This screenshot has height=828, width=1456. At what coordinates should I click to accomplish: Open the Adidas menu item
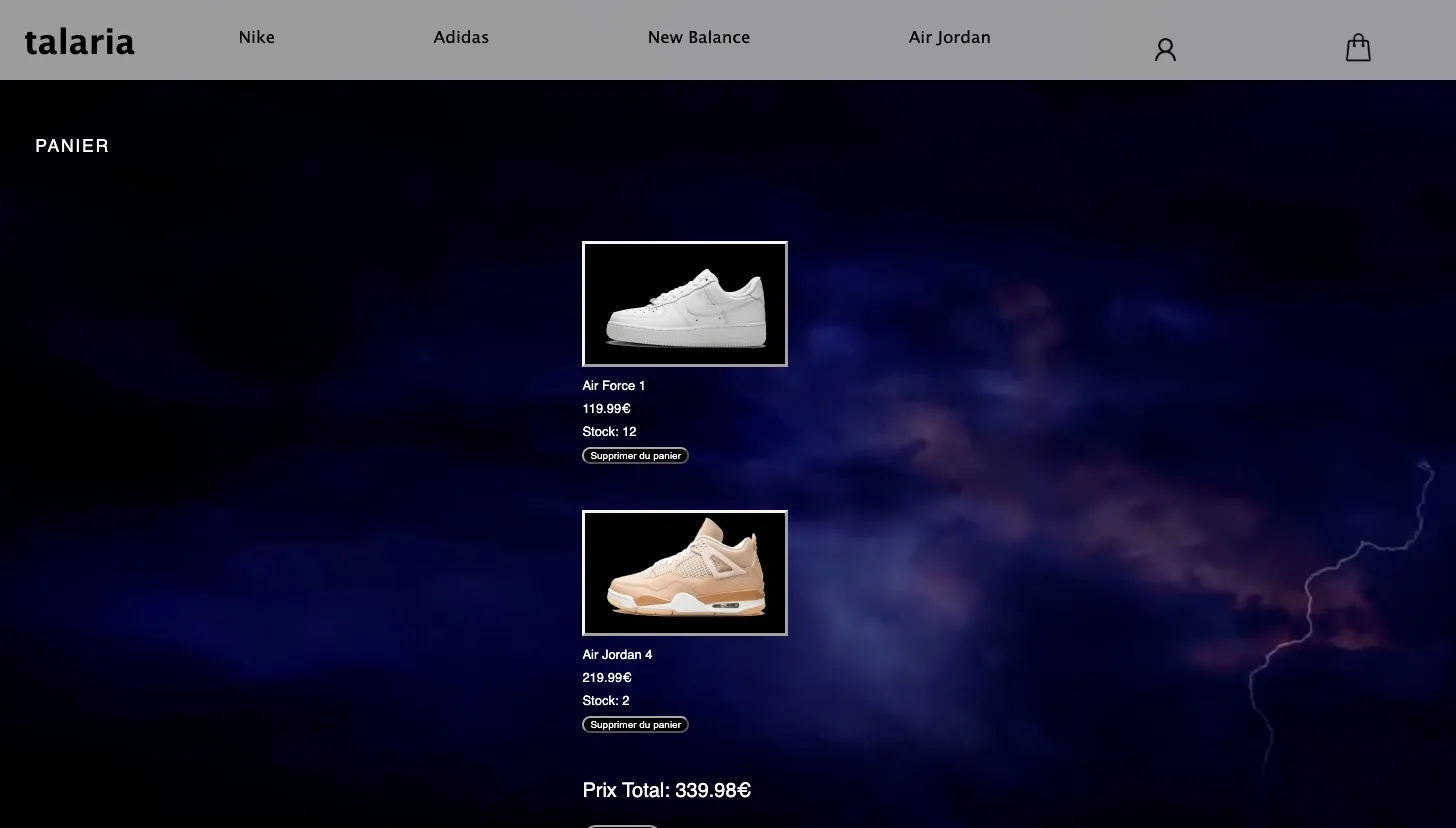point(461,37)
